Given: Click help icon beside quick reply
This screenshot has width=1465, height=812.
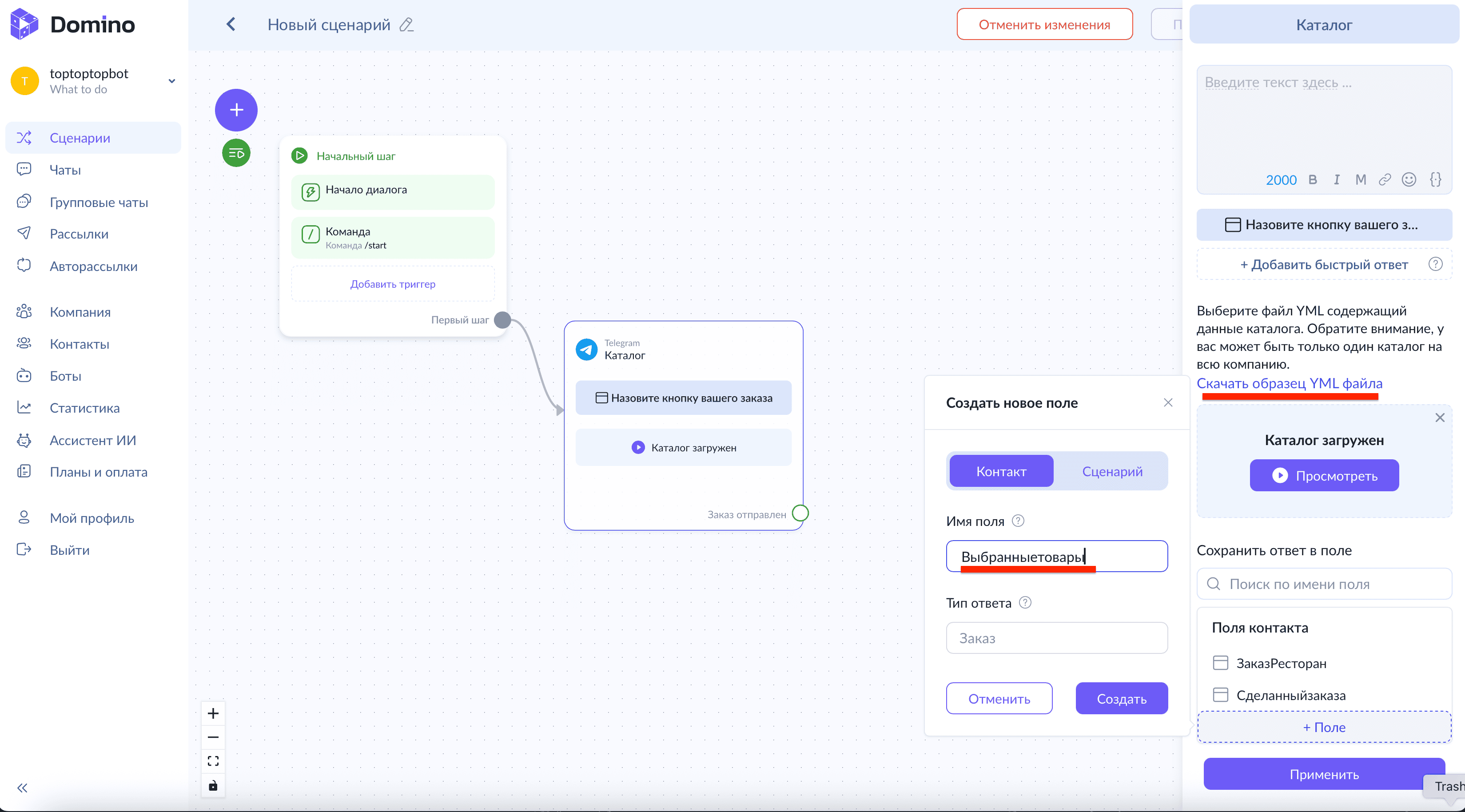Looking at the screenshot, I should coord(1435,264).
